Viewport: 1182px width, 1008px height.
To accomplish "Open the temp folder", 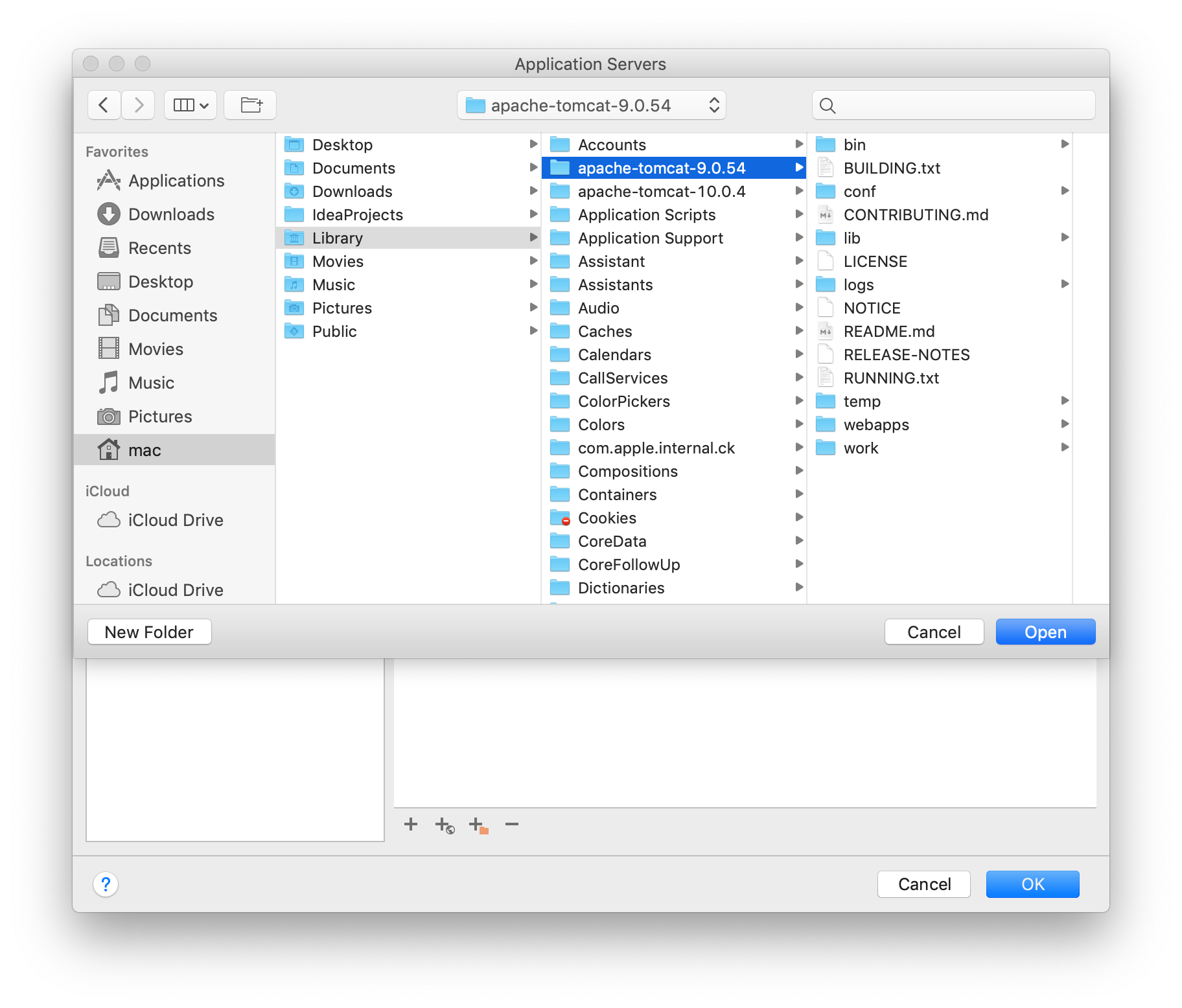I will coord(940,401).
